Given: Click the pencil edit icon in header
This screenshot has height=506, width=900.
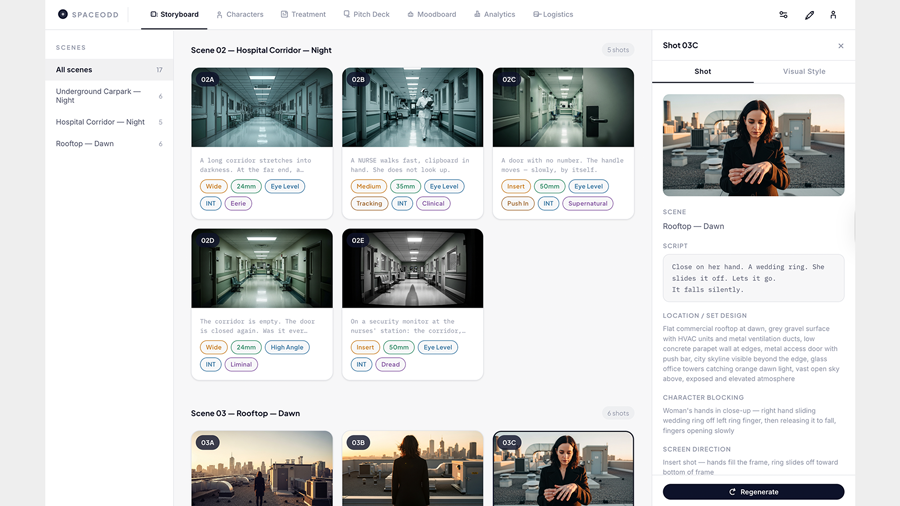Looking at the screenshot, I should (809, 15).
